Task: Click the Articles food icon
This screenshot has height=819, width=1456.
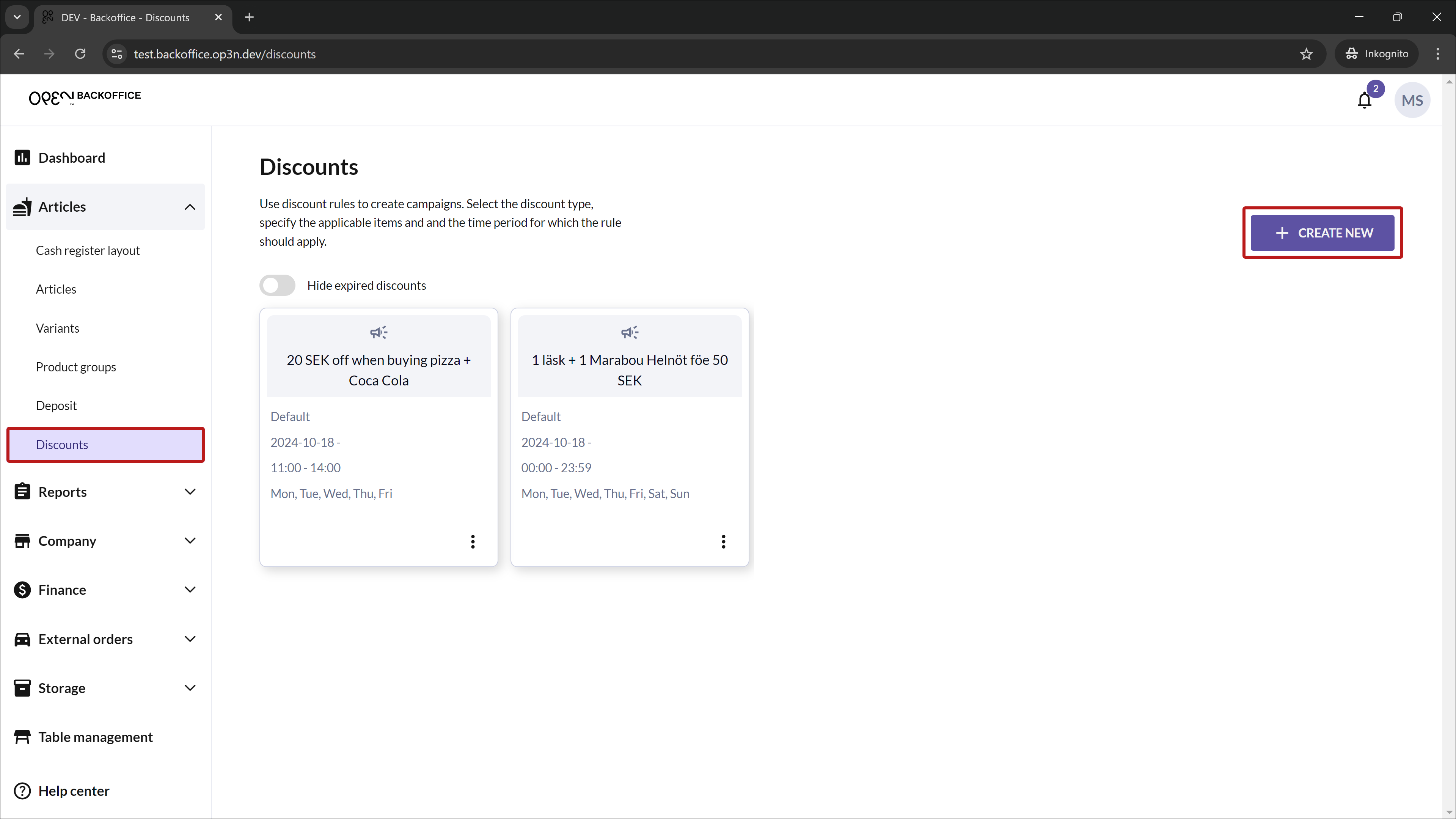Action: [22, 207]
